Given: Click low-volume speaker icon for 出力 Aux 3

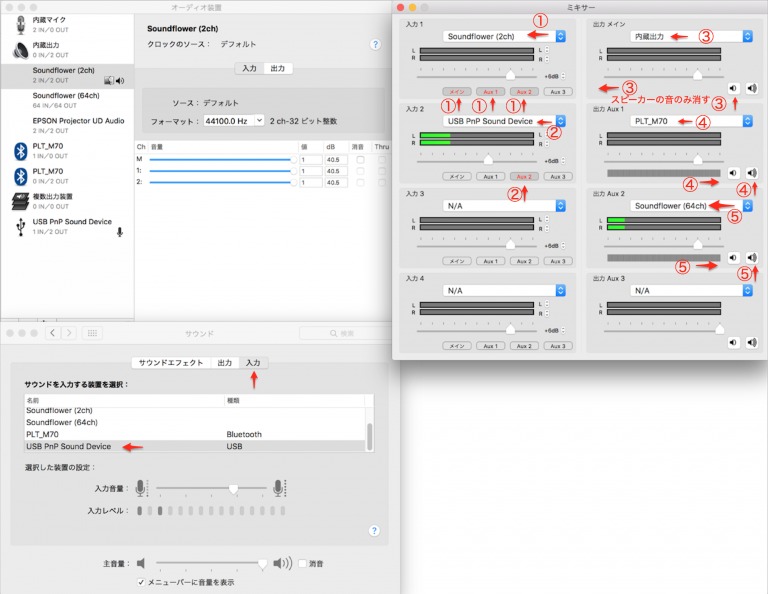Looking at the screenshot, I should tap(733, 342).
